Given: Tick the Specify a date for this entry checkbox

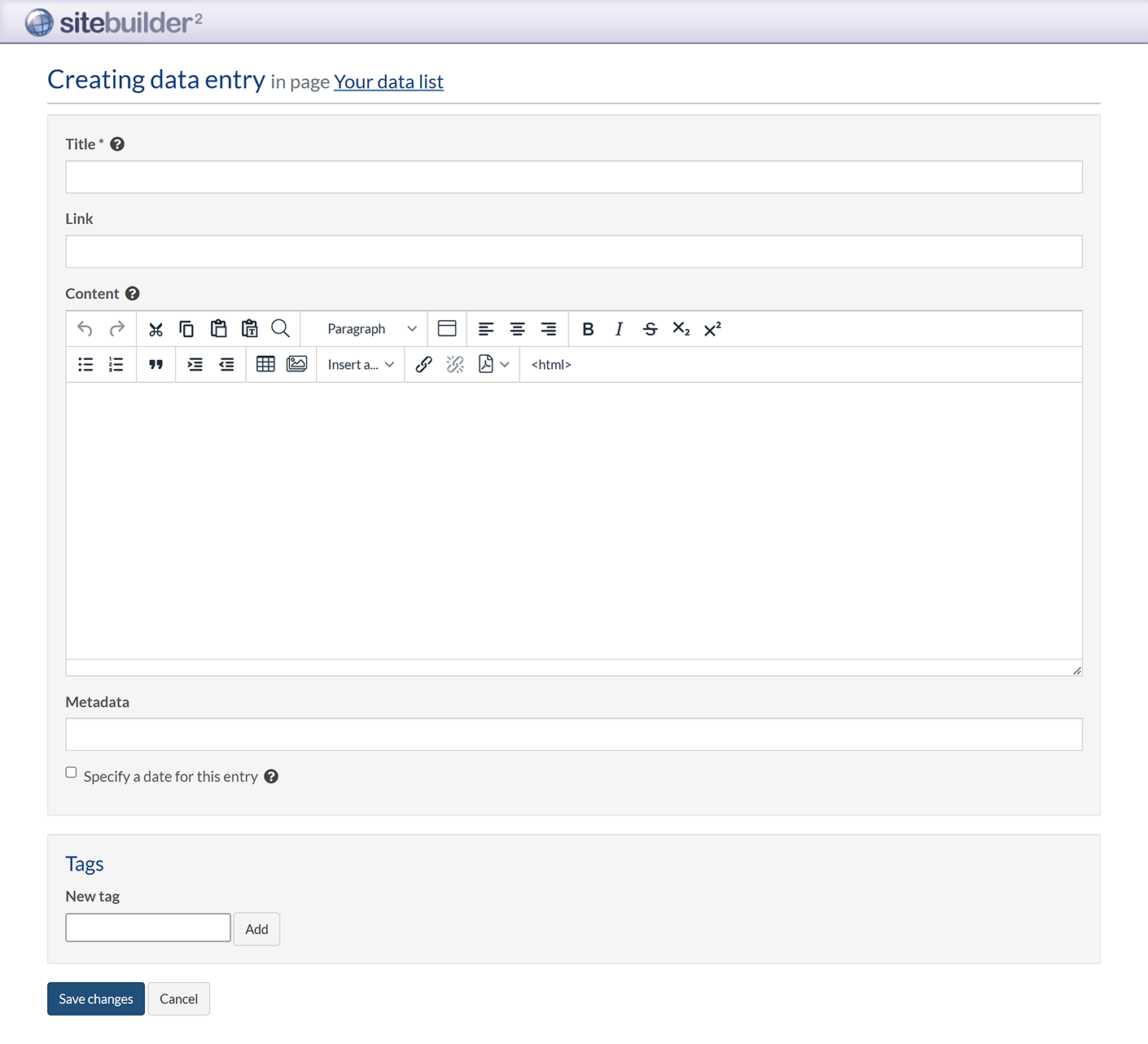Looking at the screenshot, I should (72, 773).
